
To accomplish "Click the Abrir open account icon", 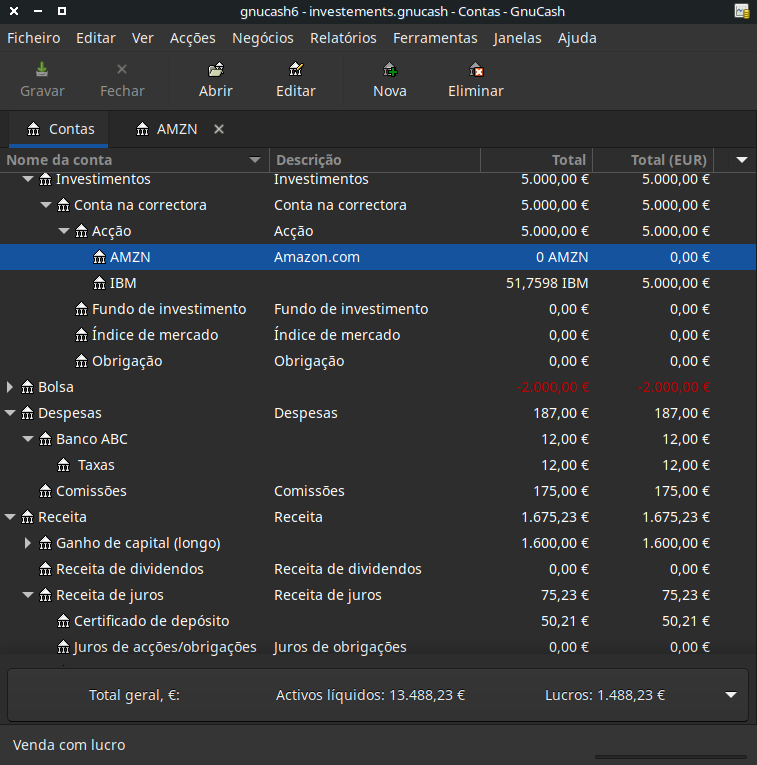I will coord(215,70).
